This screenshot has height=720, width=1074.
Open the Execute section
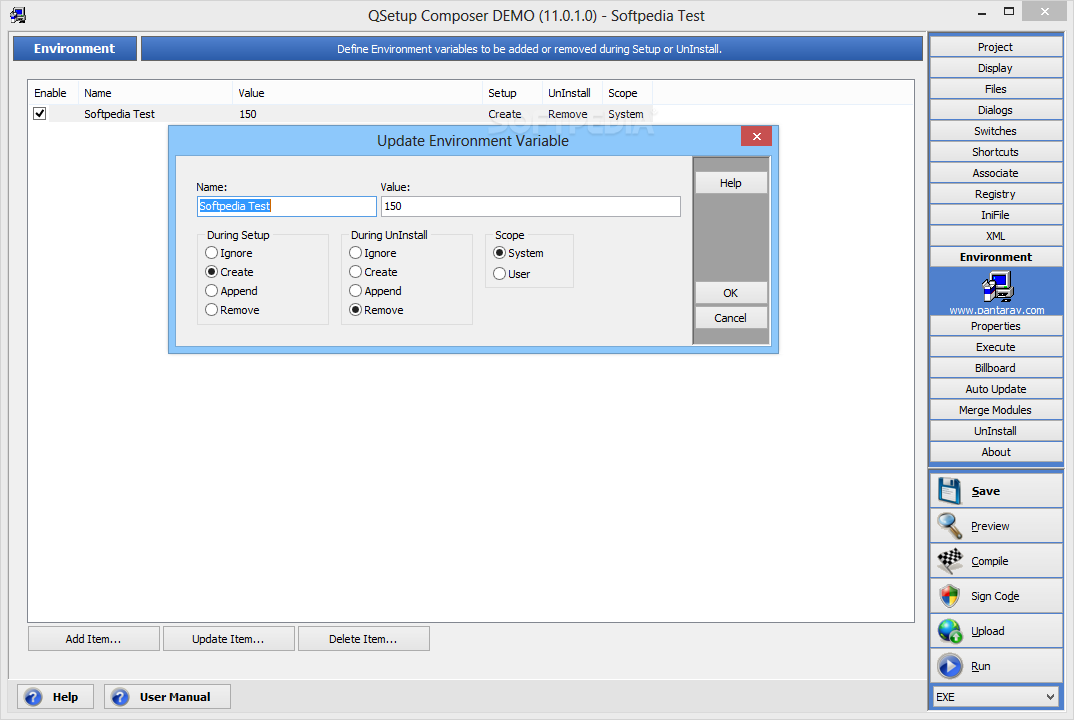tap(996, 347)
